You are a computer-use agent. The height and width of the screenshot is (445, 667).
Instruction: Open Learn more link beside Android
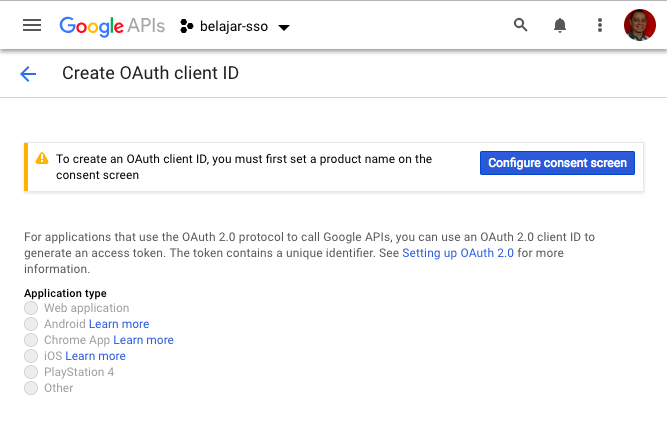tap(119, 324)
